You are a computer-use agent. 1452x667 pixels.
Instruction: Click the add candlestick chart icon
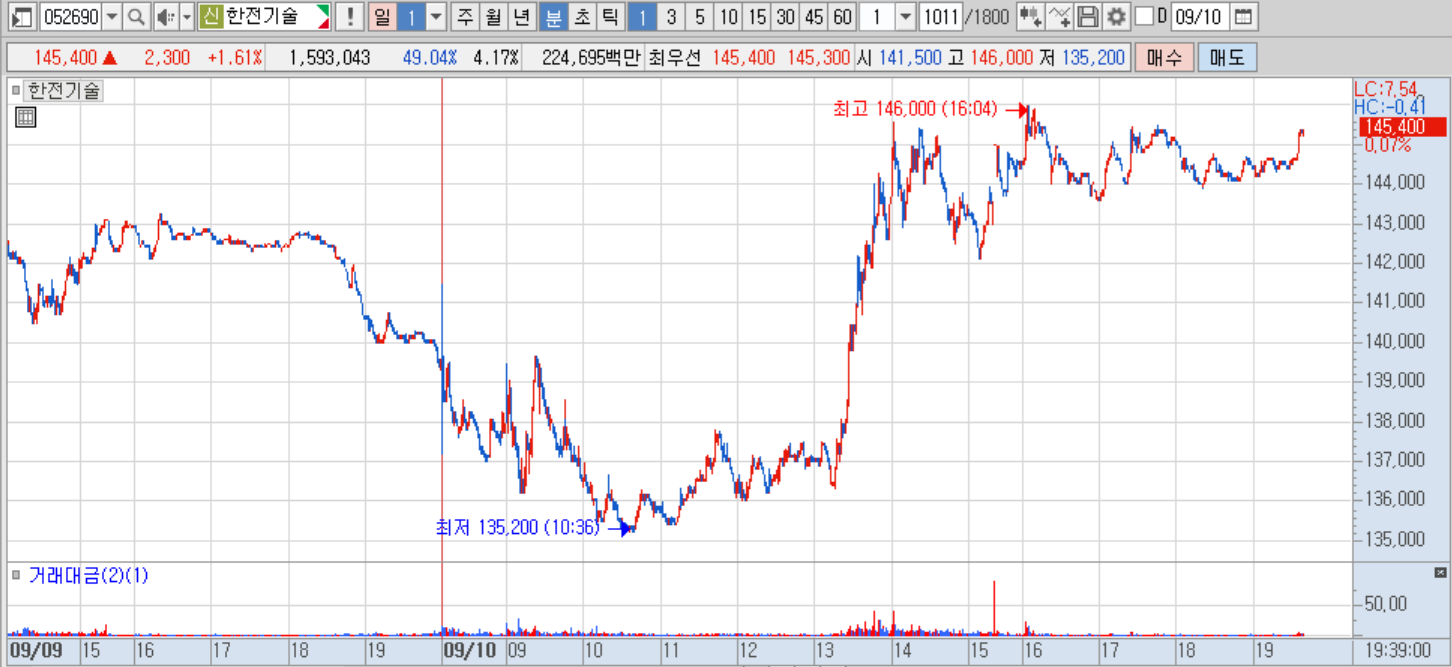point(1031,17)
